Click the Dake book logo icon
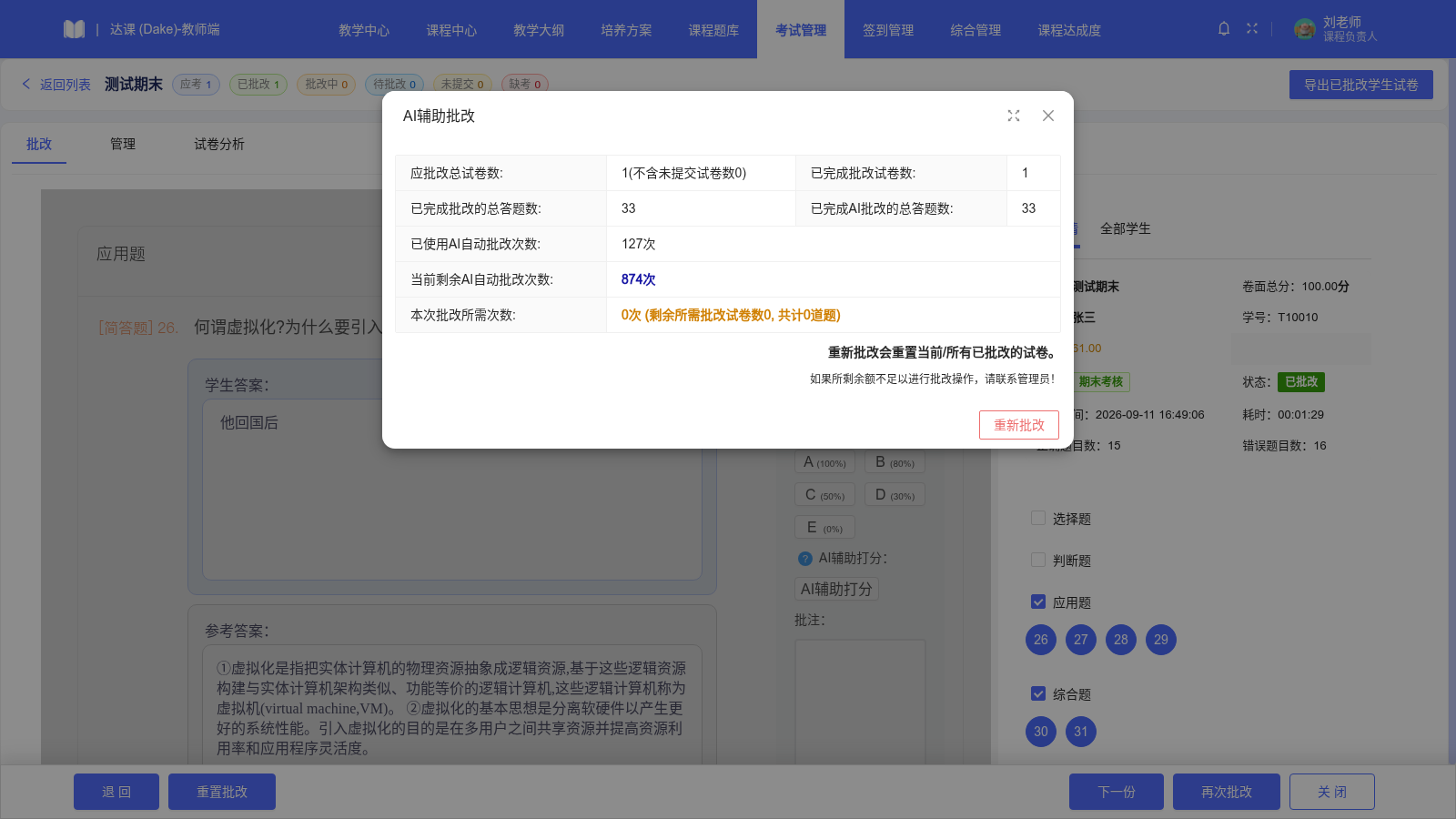This screenshot has width=1456, height=819. click(x=74, y=29)
